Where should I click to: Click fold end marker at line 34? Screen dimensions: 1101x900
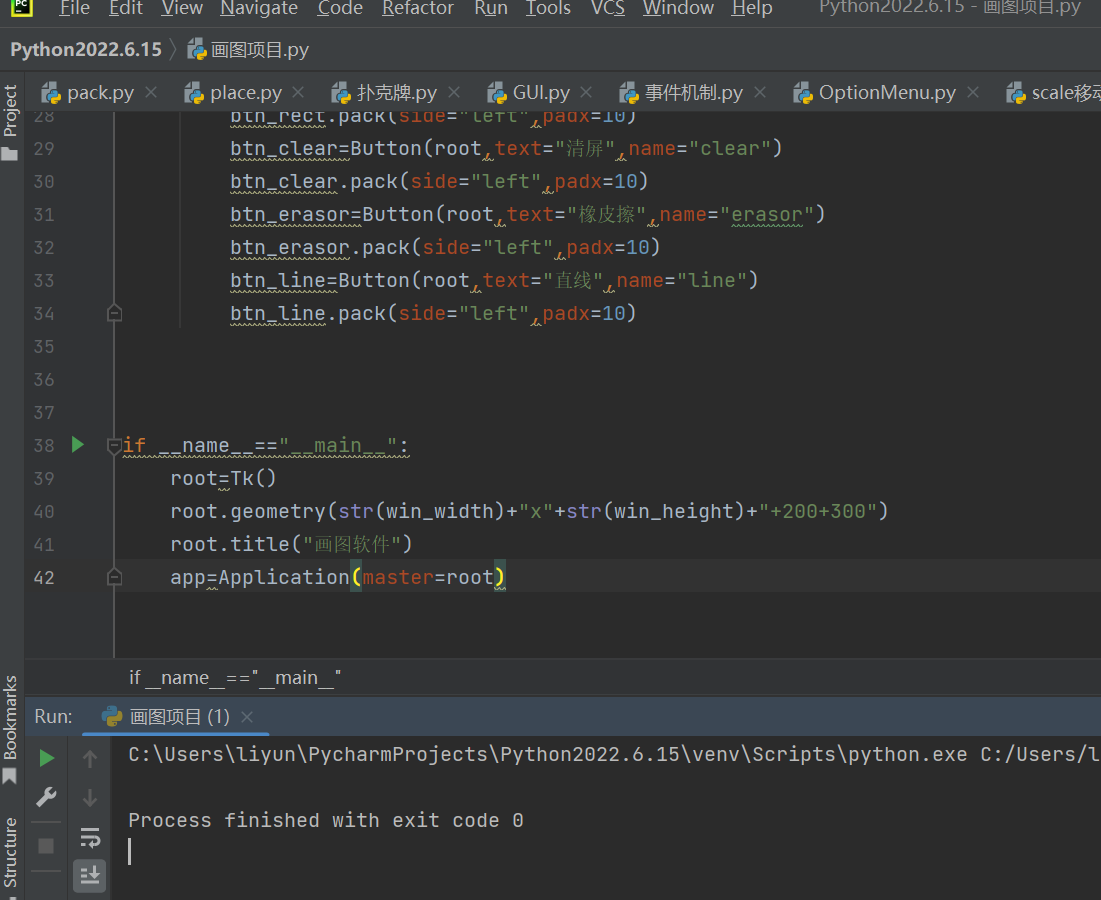pos(114,313)
